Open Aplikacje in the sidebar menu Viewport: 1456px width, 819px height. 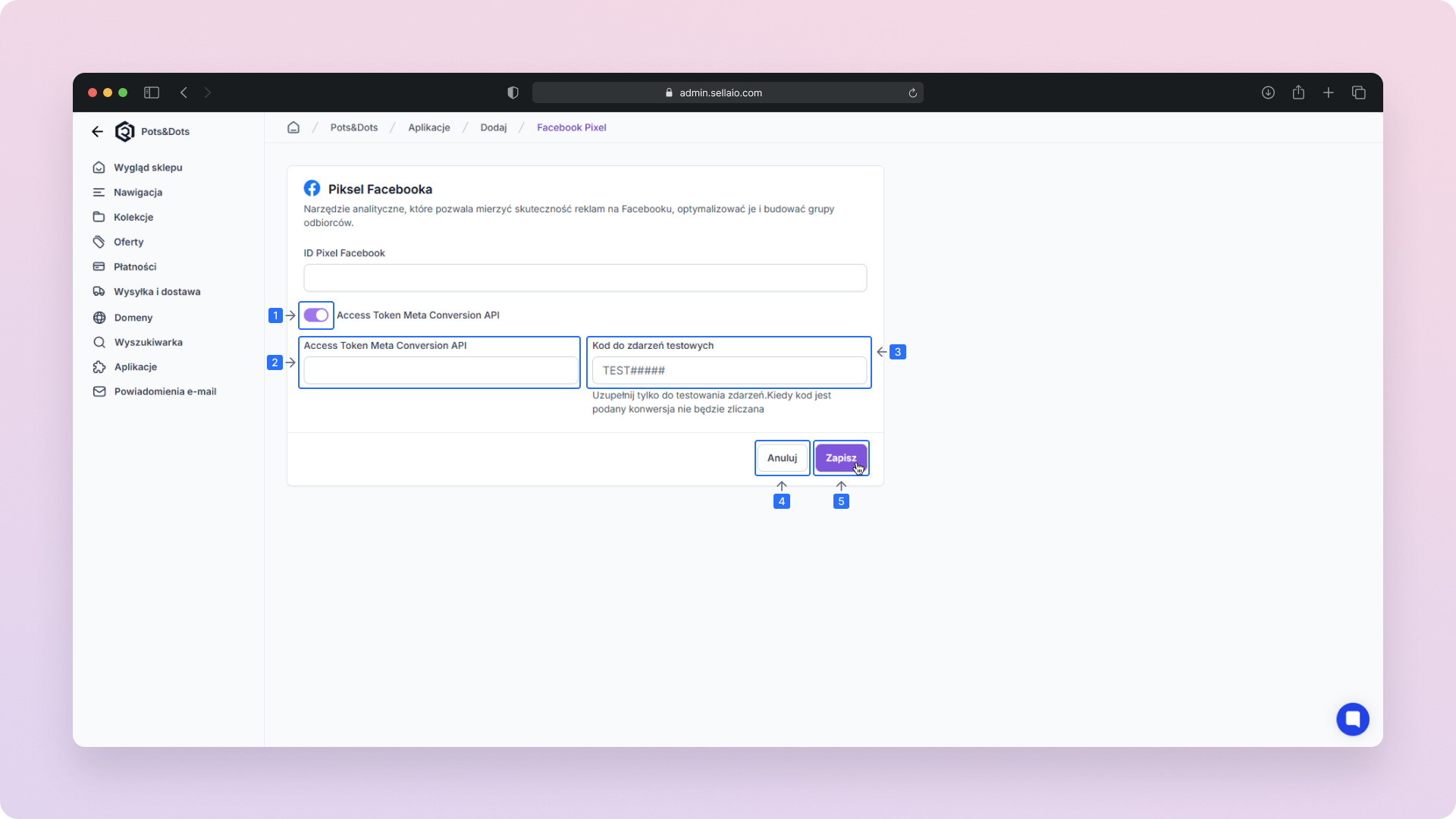pos(135,367)
